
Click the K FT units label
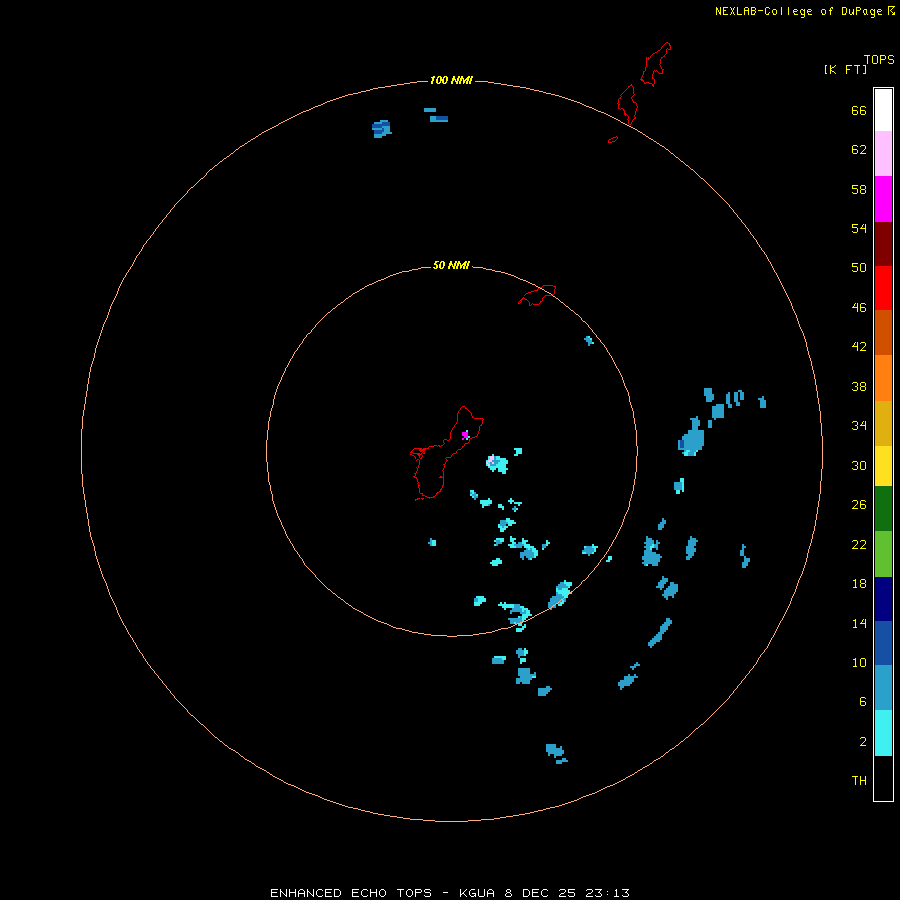[845, 69]
